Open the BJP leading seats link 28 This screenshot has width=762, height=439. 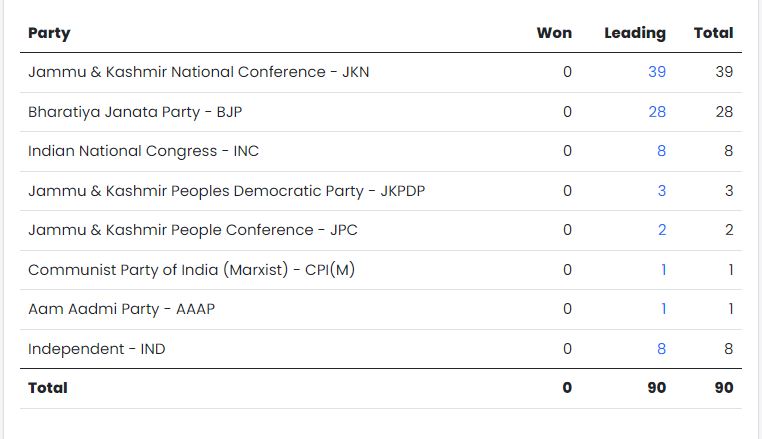coord(656,112)
